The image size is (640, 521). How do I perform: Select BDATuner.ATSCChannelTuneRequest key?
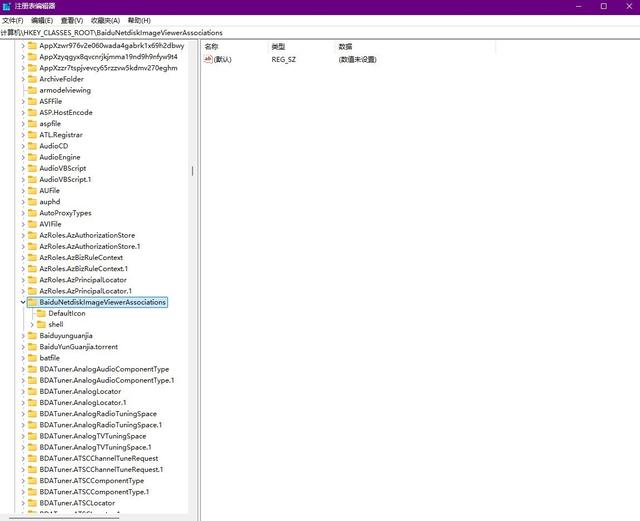click(99, 459)
